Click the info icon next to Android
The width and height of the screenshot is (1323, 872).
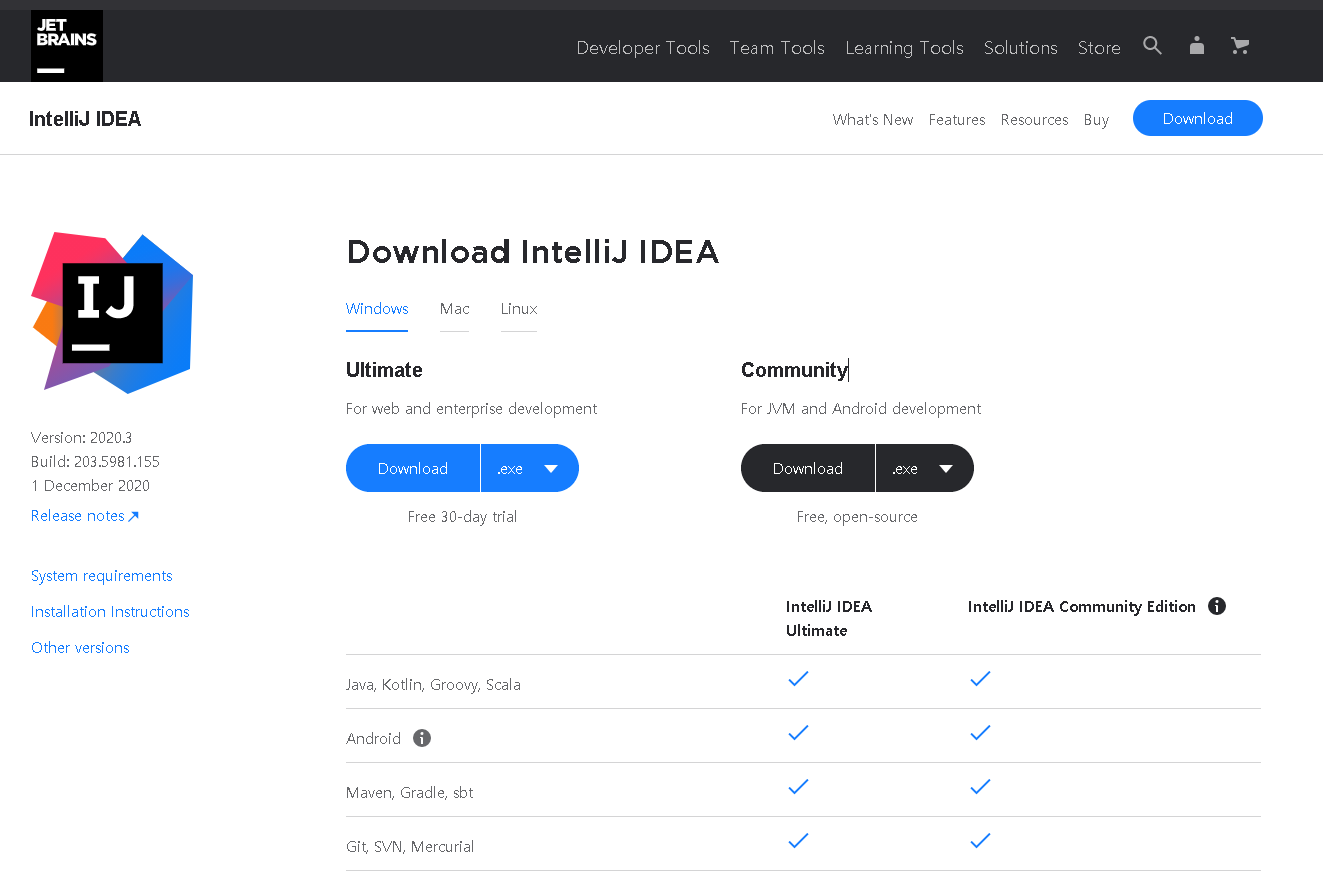pos(422,738)
